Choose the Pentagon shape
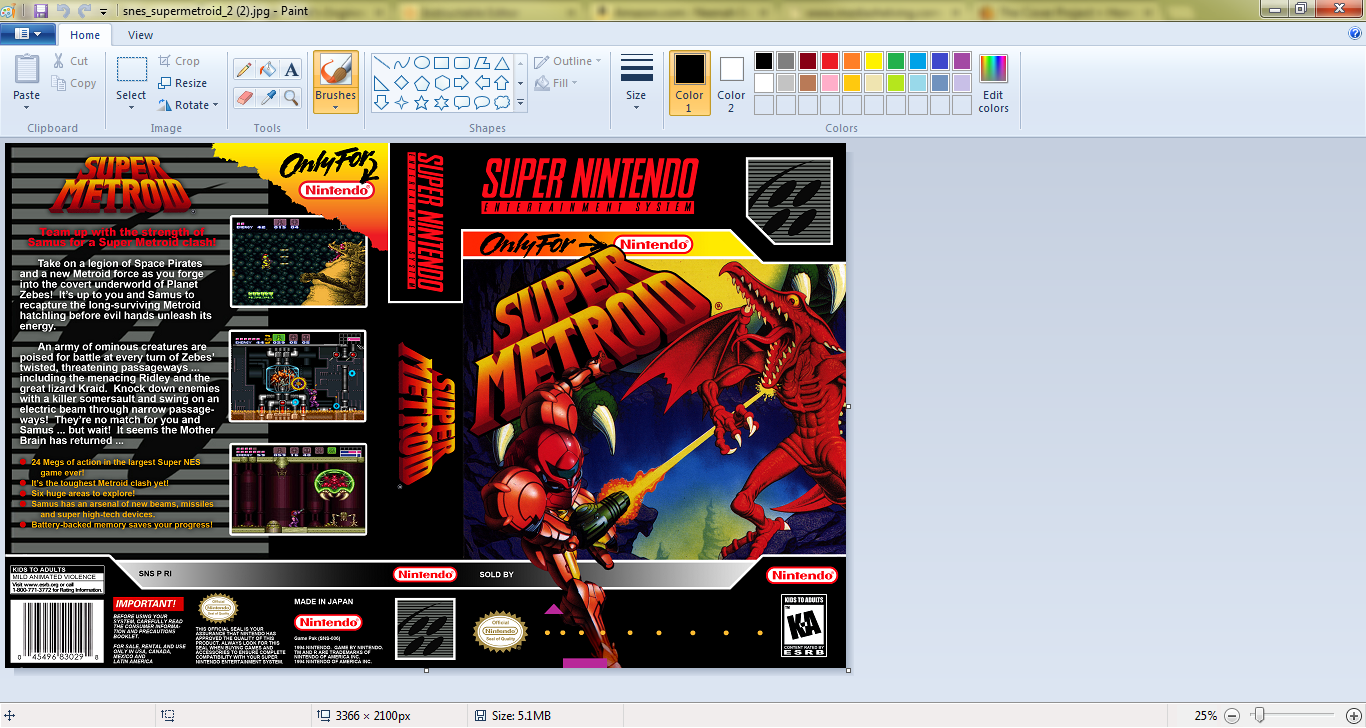Viewport: 1366px width, 728px height. coord(421,82)
